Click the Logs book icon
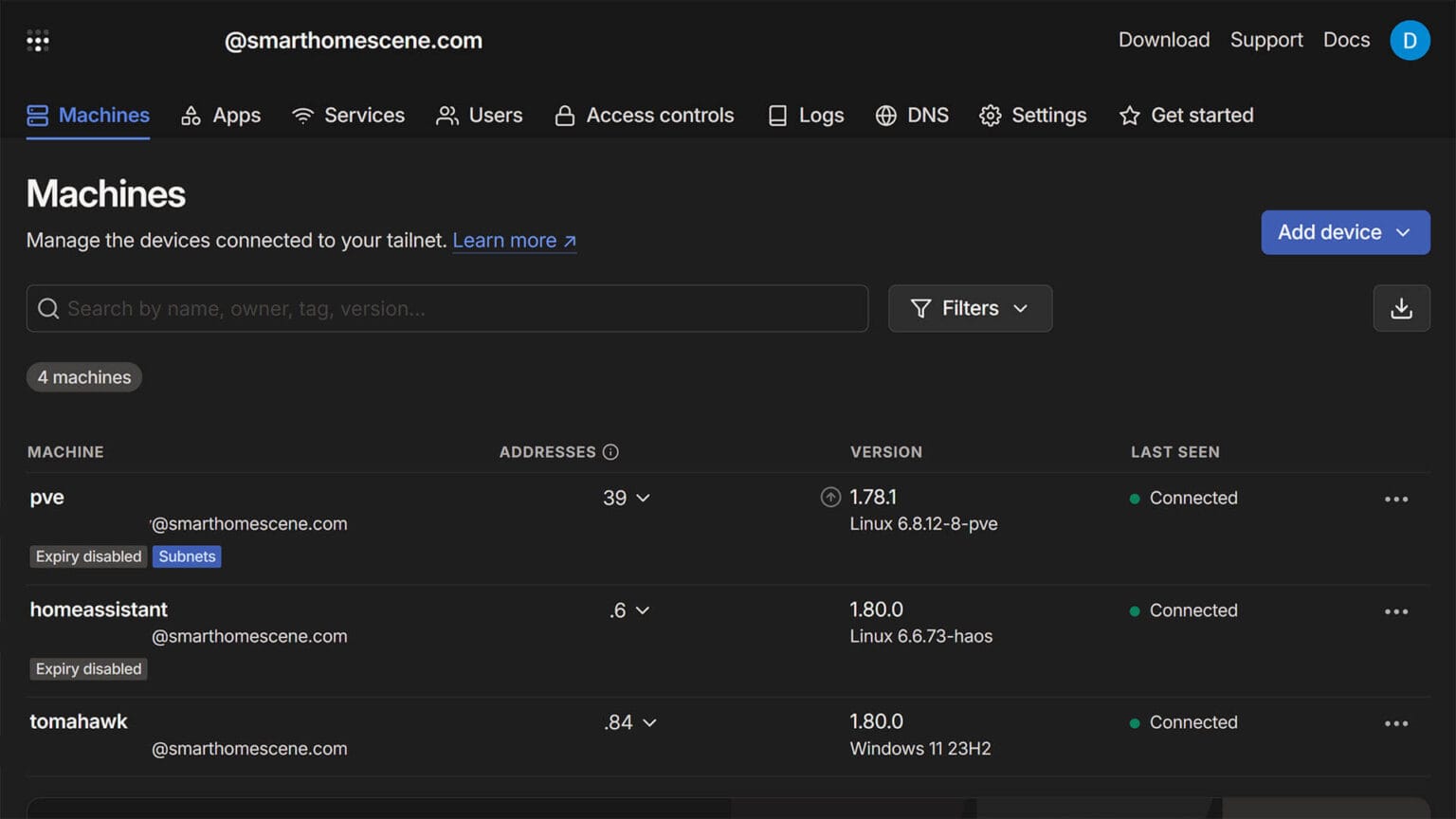This screenshot has height=819, width=1456. coord(777,115)
